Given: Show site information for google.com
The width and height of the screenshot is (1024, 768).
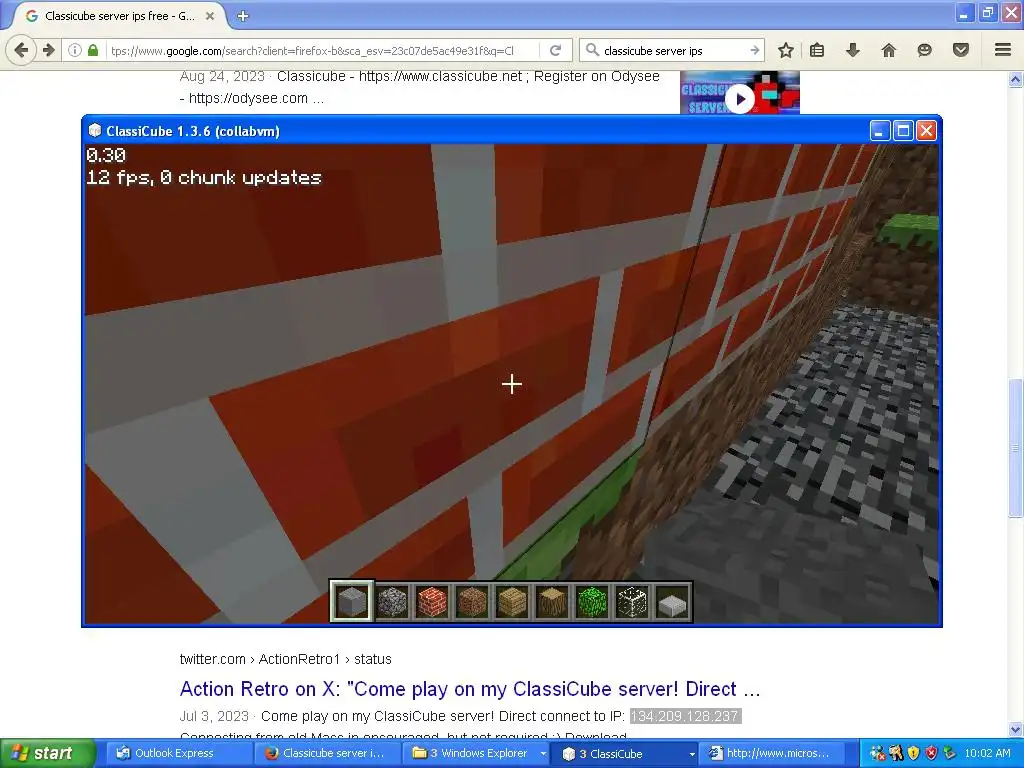Looking at the screenshot, I should (75, 50).
